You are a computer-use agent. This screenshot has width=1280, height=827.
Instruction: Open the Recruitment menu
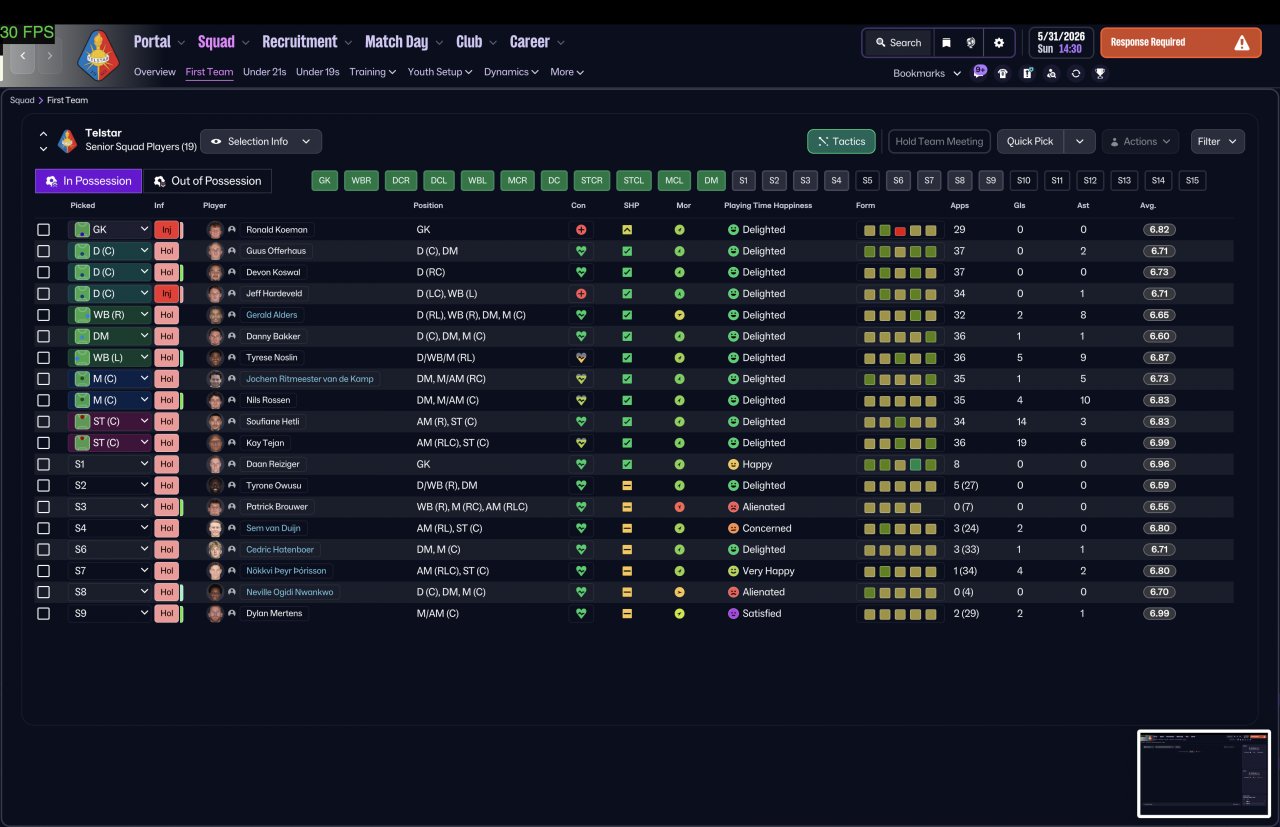(x=307, y=42)
